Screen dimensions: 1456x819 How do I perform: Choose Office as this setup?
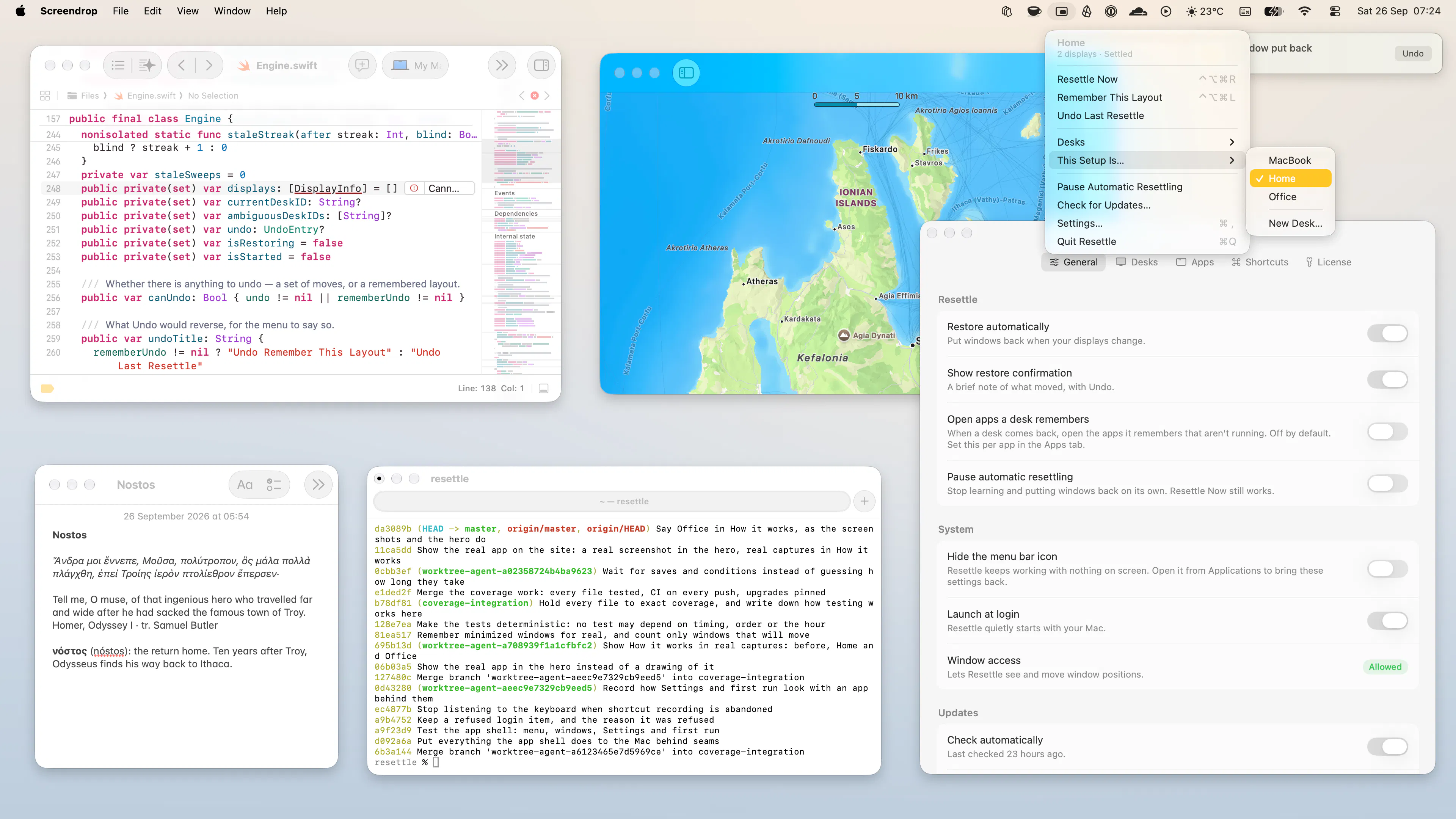(x=1290, y=197)
